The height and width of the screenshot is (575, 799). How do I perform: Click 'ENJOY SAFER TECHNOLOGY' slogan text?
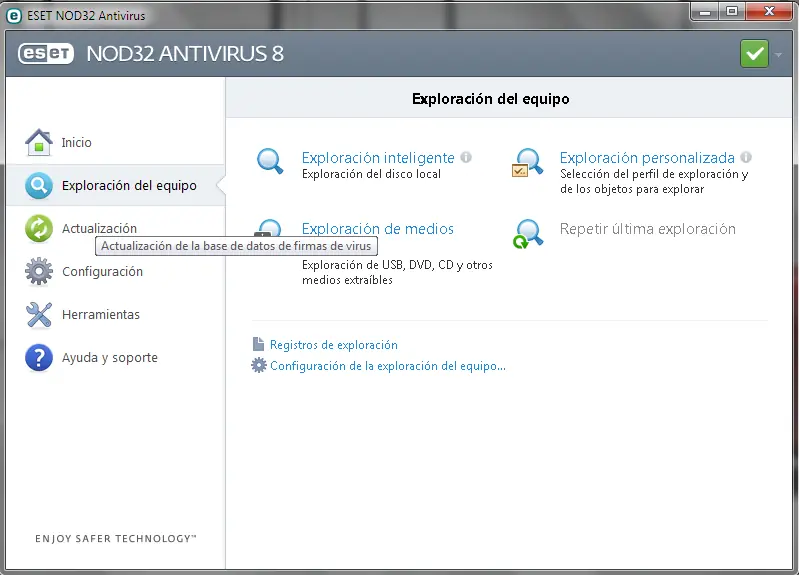(x=116, y=538)
